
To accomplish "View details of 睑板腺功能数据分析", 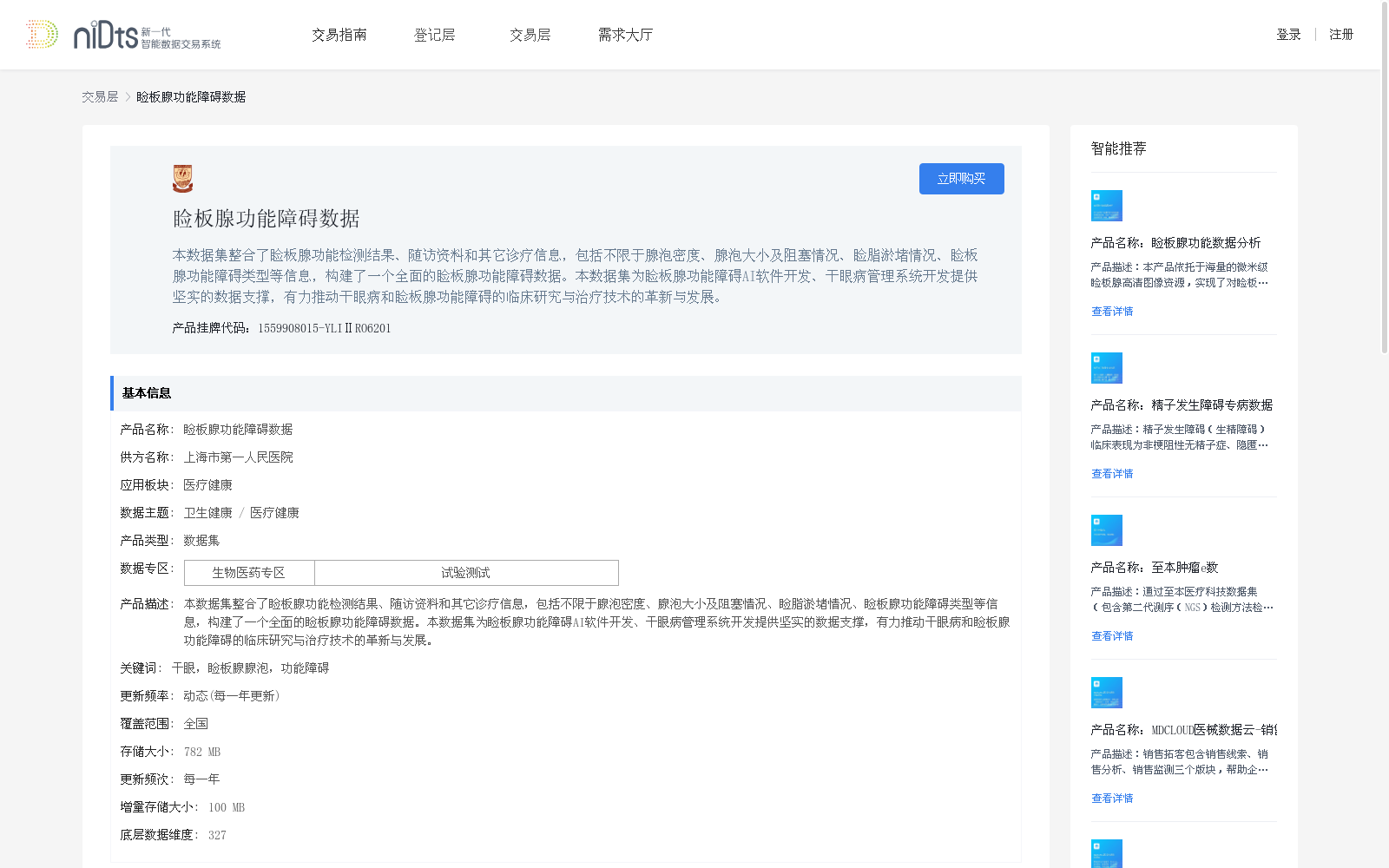I will click(x=1112, y=312).
